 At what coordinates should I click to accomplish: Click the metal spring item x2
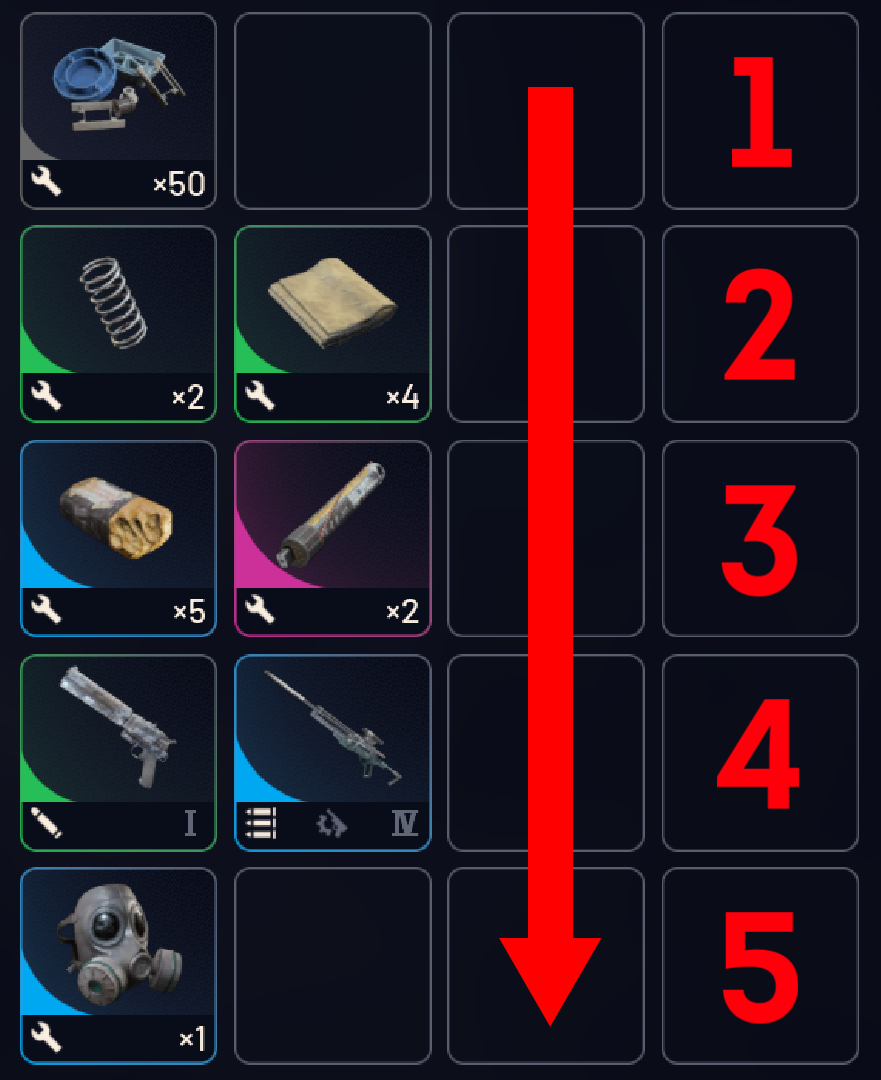click(118, 324)
